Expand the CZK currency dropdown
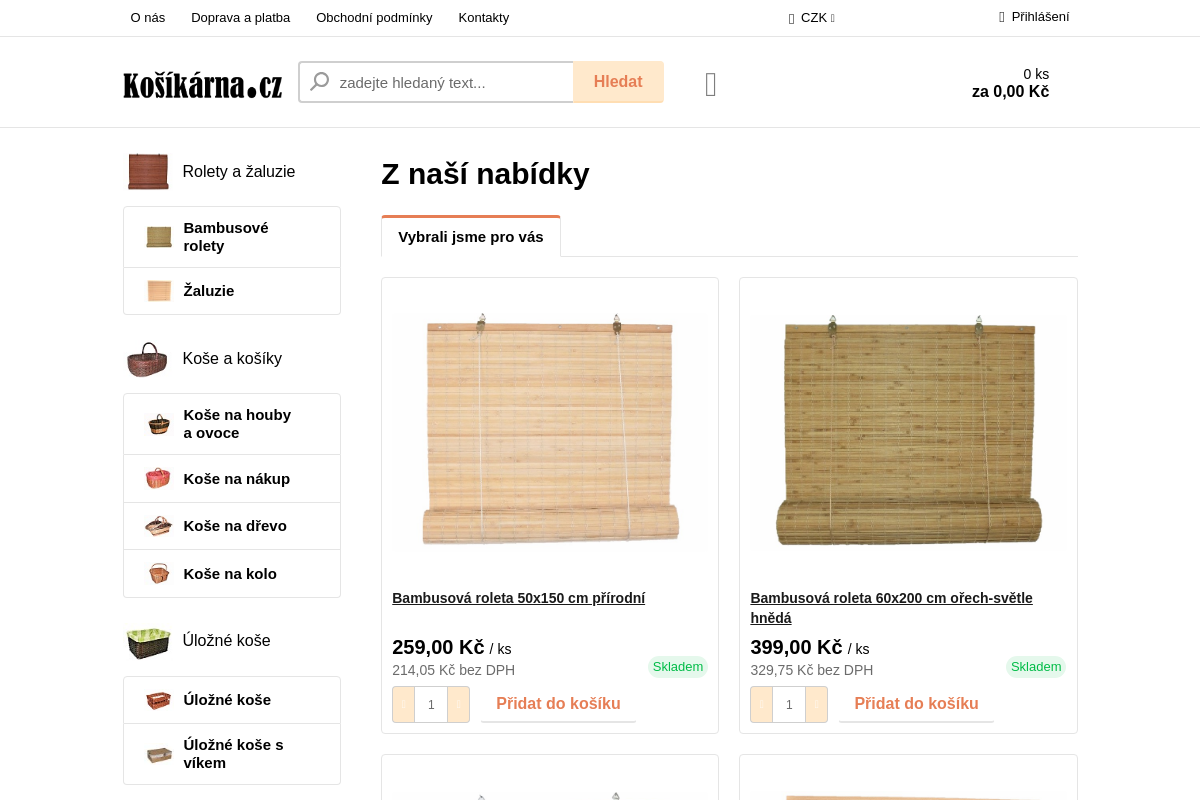Image resolution: width=1200 pixels, height=800 pixels. click(813, 18)
